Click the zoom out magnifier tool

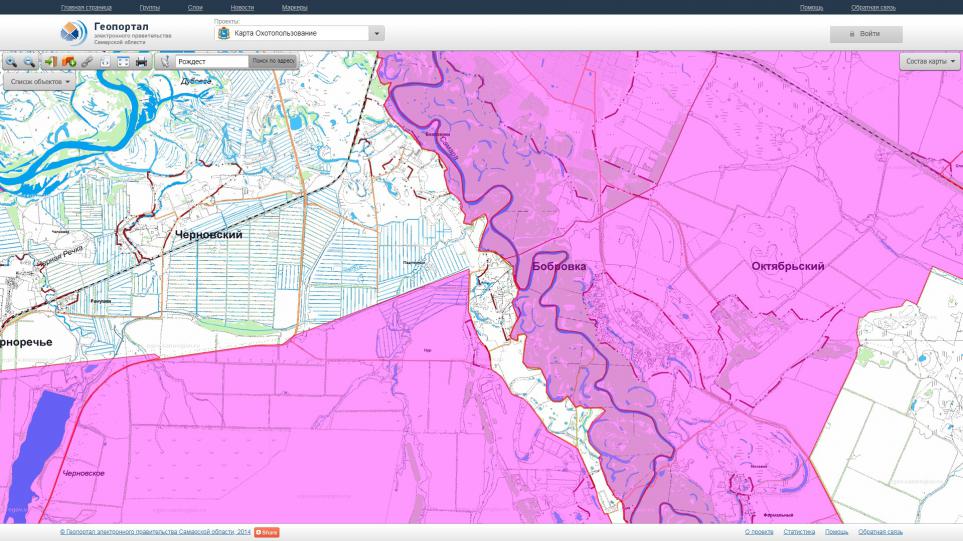coord(30,62)
